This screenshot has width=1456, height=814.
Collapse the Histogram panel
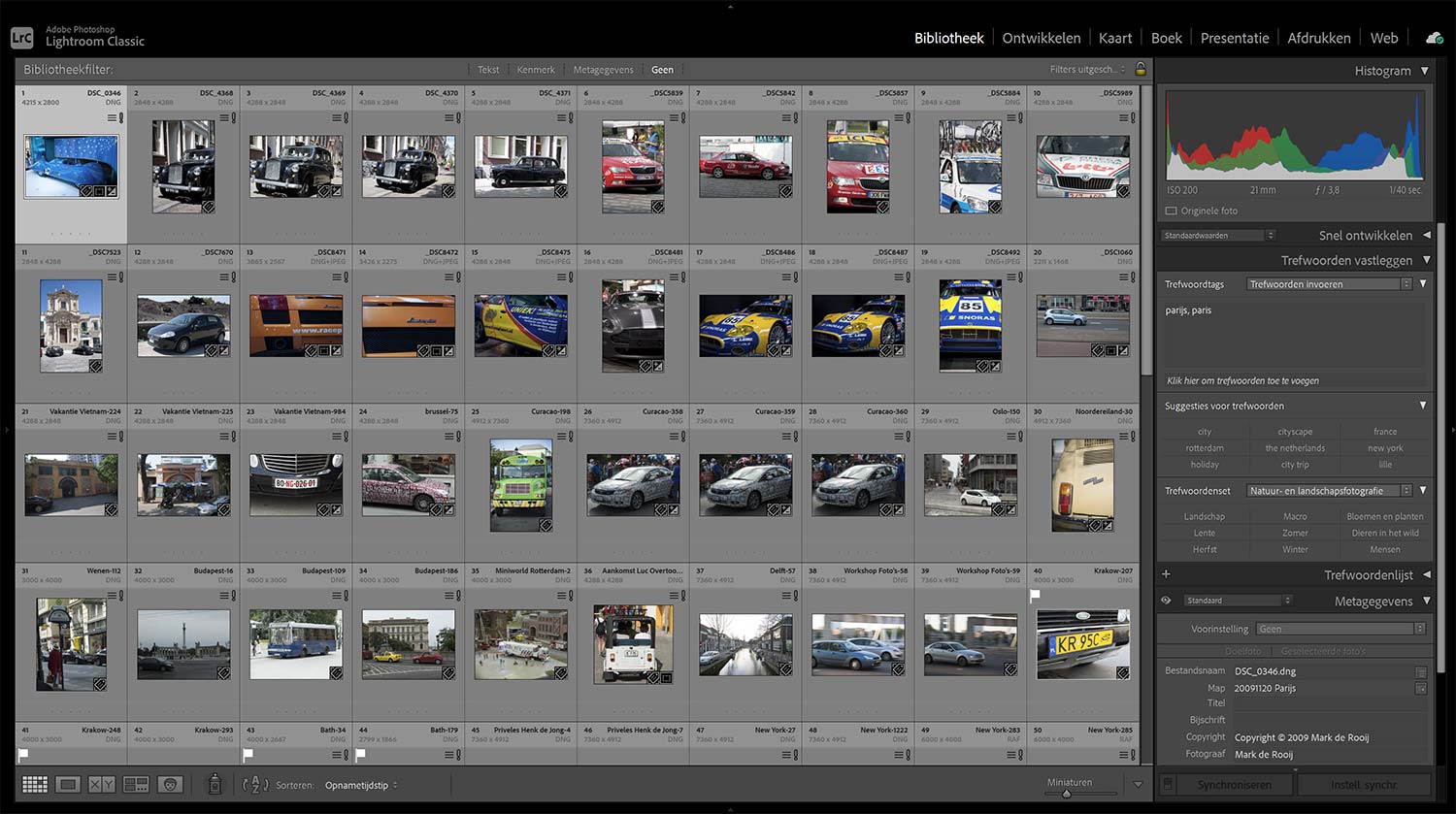point(1424,71)
